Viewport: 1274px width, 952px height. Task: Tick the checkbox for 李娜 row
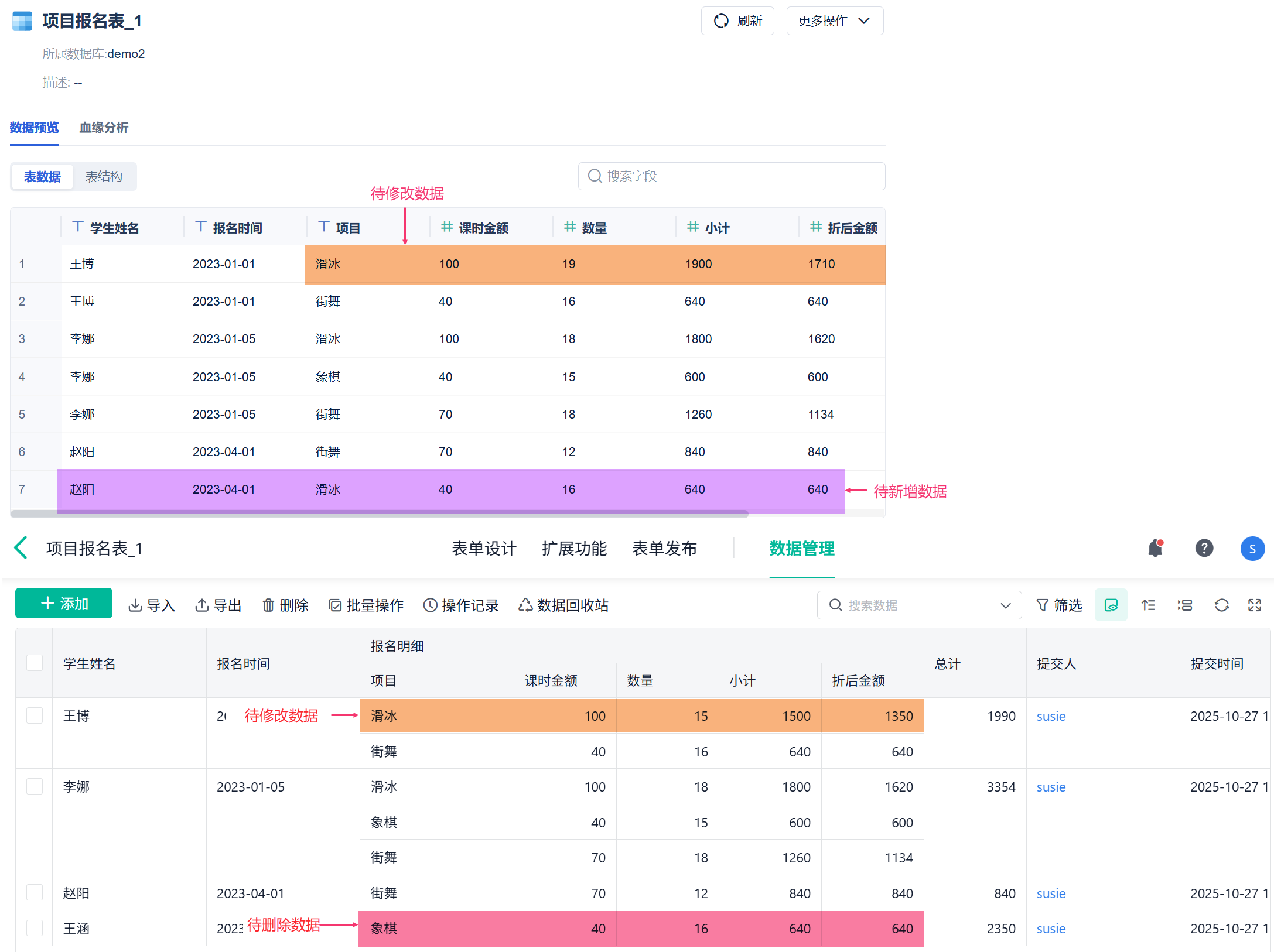(35, 786)
